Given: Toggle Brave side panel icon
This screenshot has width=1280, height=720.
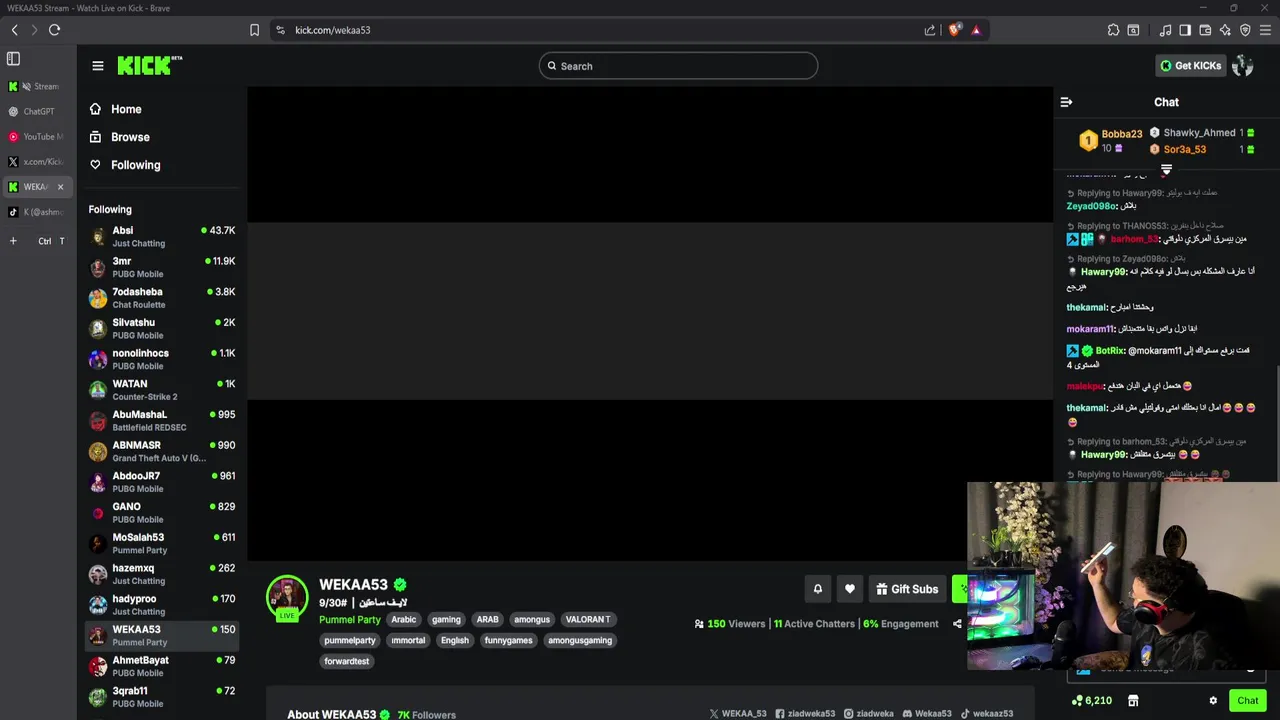Looking at the screenshot, I should (1185, 30).
